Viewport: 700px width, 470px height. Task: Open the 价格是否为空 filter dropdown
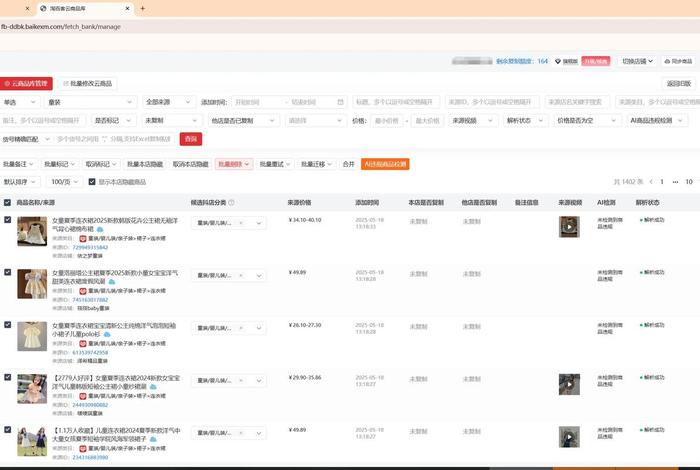[587, 121]
